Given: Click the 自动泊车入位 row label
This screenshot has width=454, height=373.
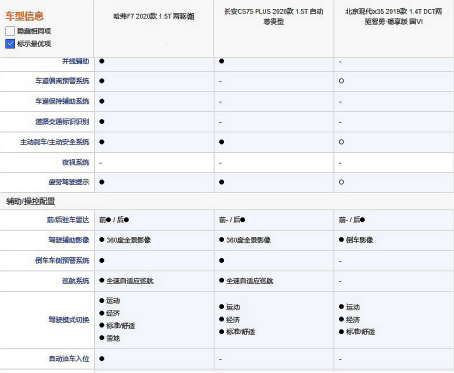Looking at the screenshot, I should [69, 359].
